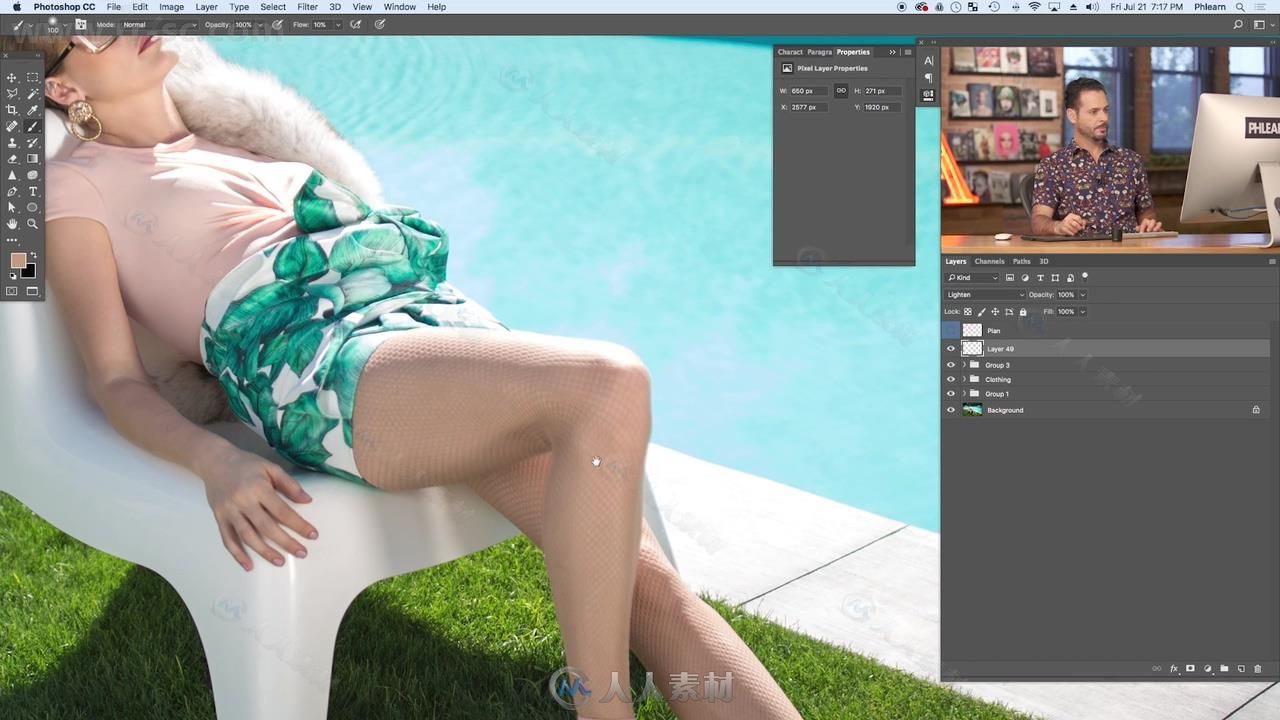1280x720 pixels.
Task: Hide Group 1 visibility eye
Action: [x=951, y=394]
